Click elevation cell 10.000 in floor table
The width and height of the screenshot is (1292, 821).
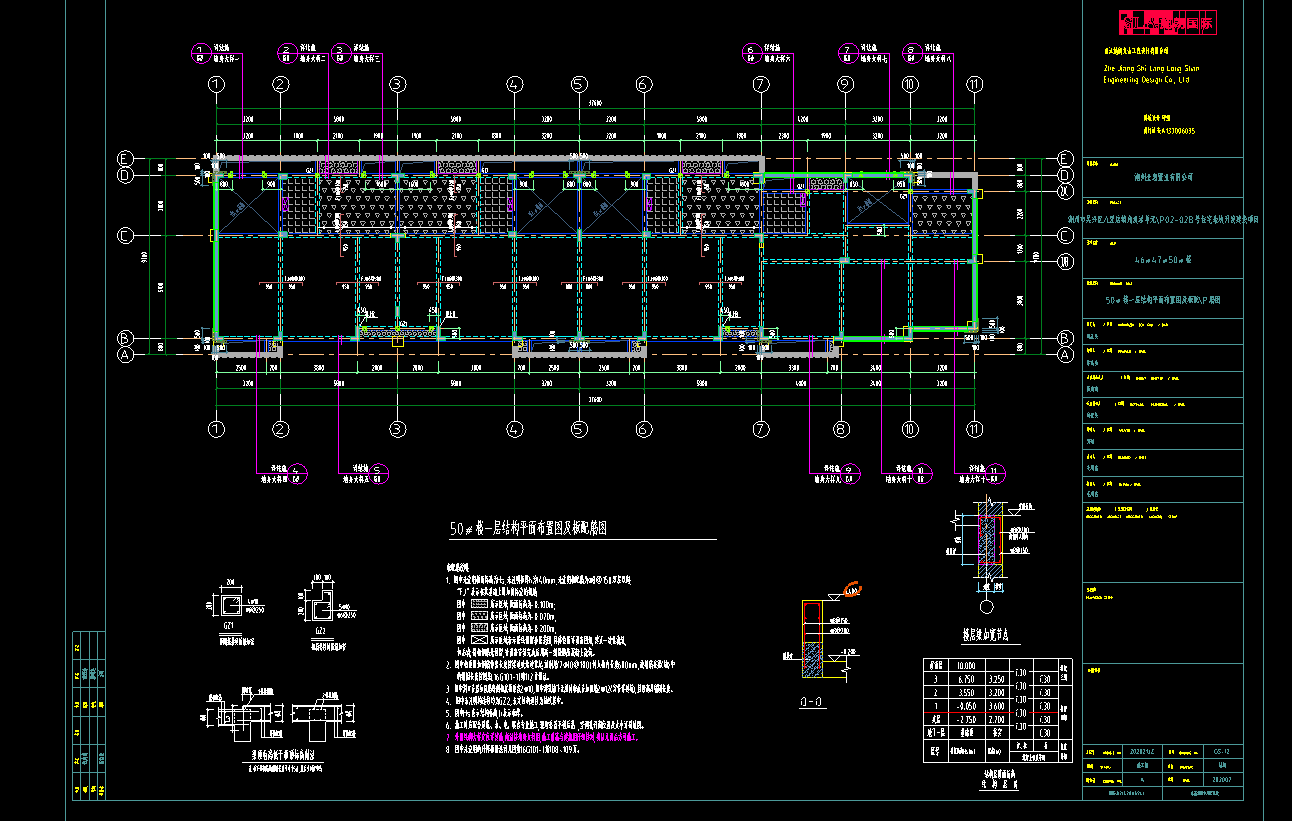tap(965, 664)
